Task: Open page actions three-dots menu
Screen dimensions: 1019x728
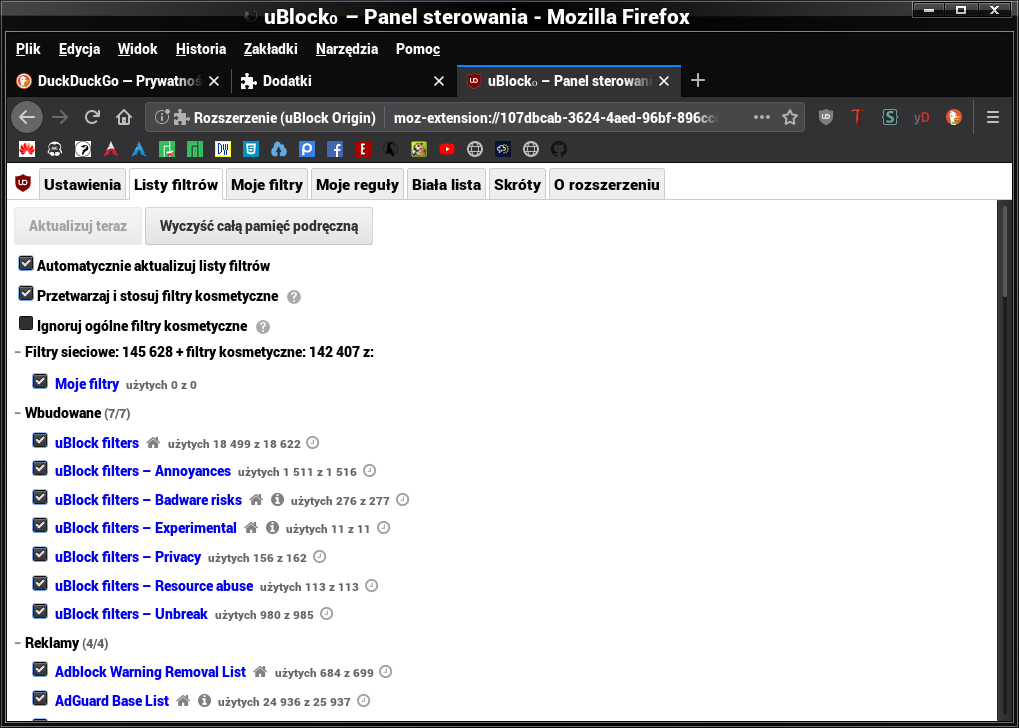Action: click(762, 118)
